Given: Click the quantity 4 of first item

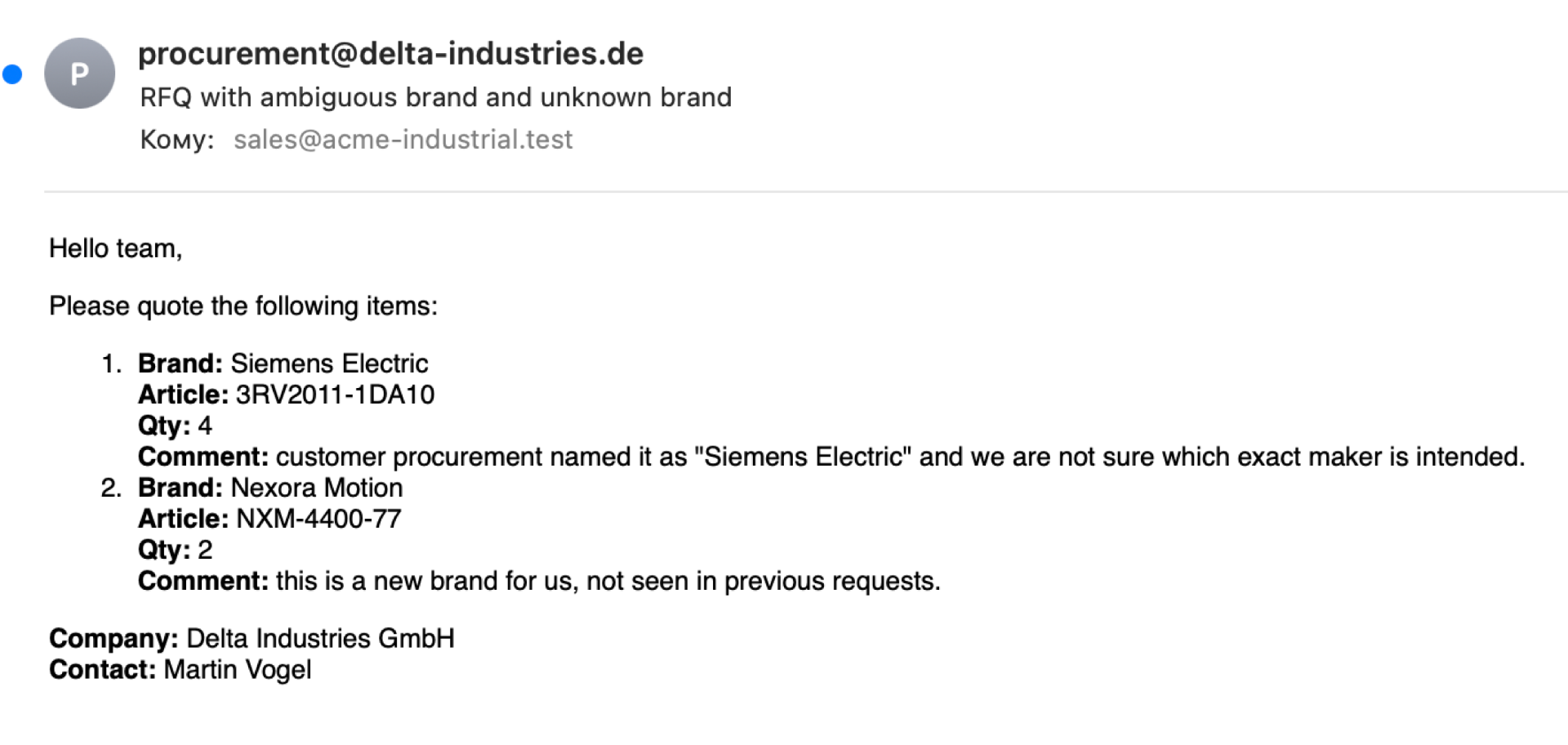Looking at the screenshot, I should point(205,426).
